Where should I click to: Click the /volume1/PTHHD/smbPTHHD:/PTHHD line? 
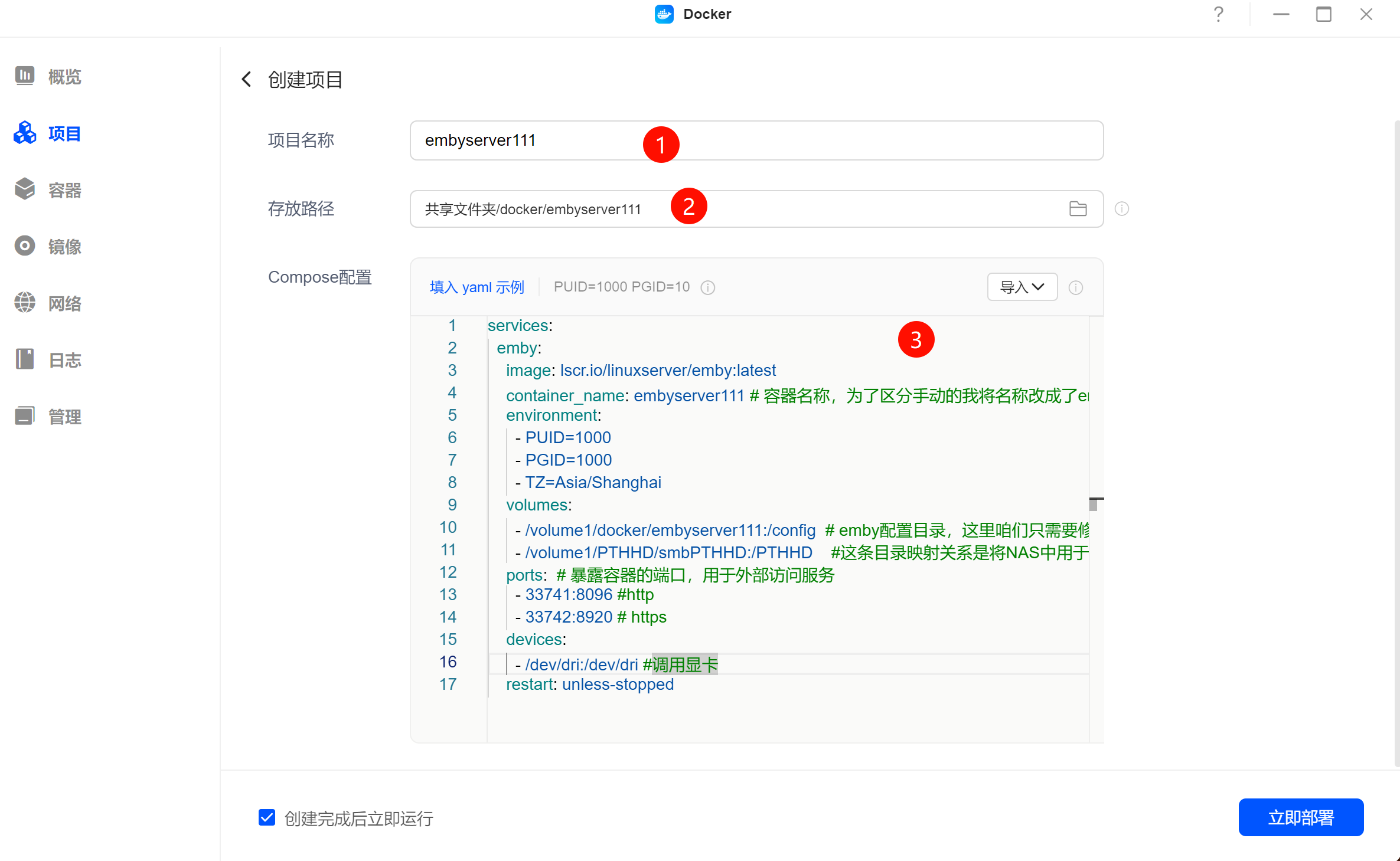coord(802,552)
